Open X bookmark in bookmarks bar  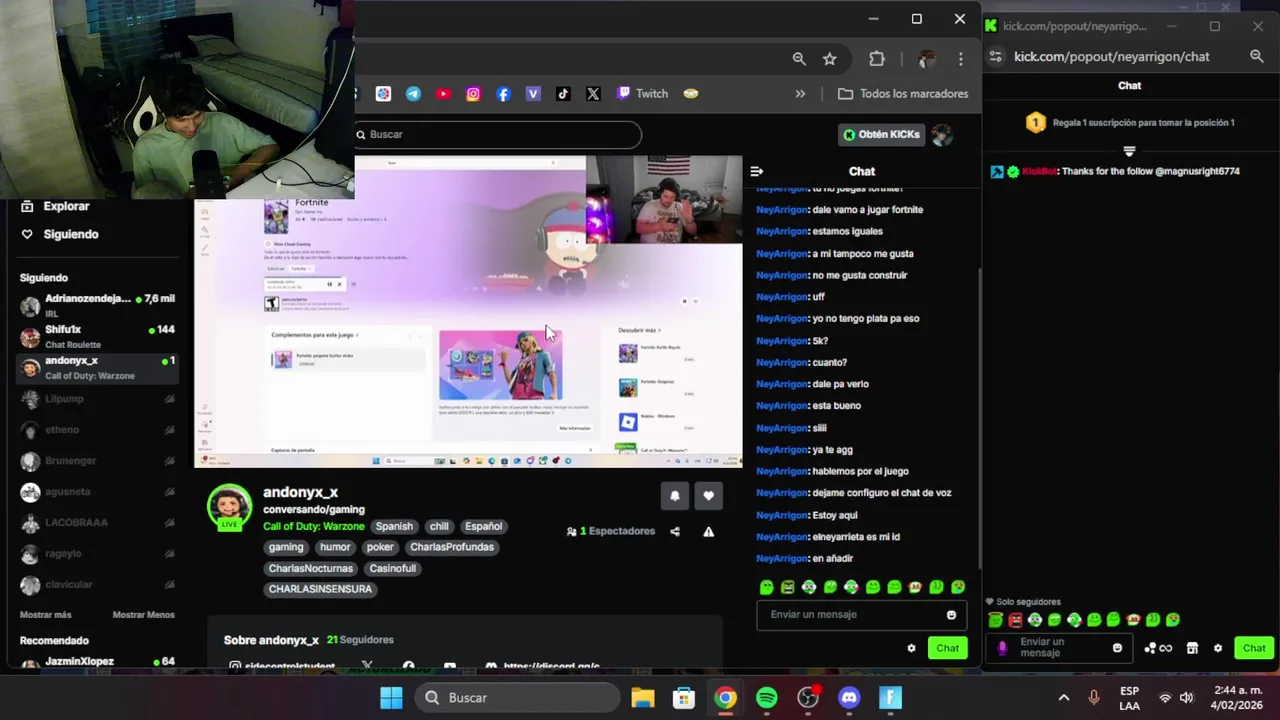(593, 93)
